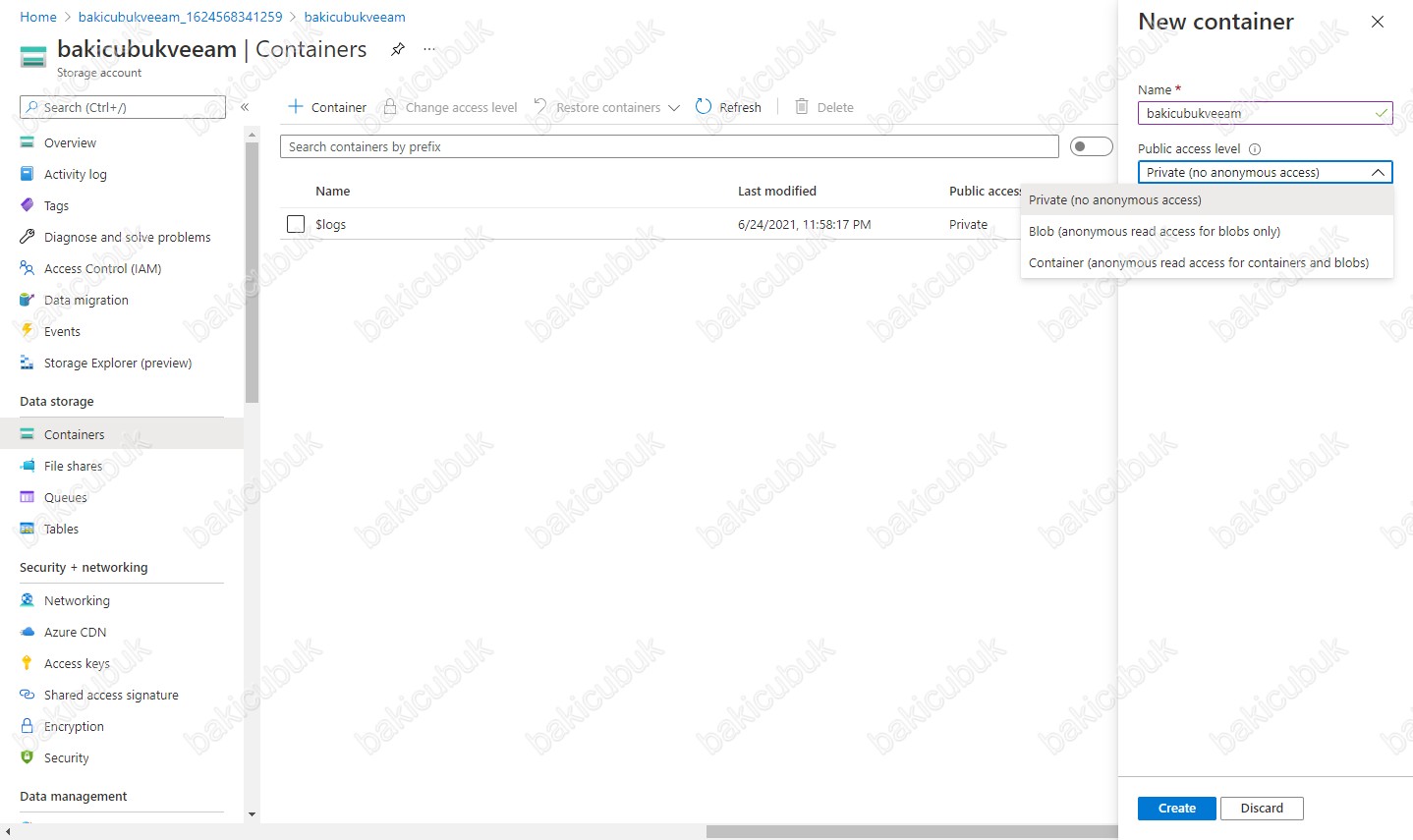
Task: Sort by the Name column header
Action: pos(332,191)
